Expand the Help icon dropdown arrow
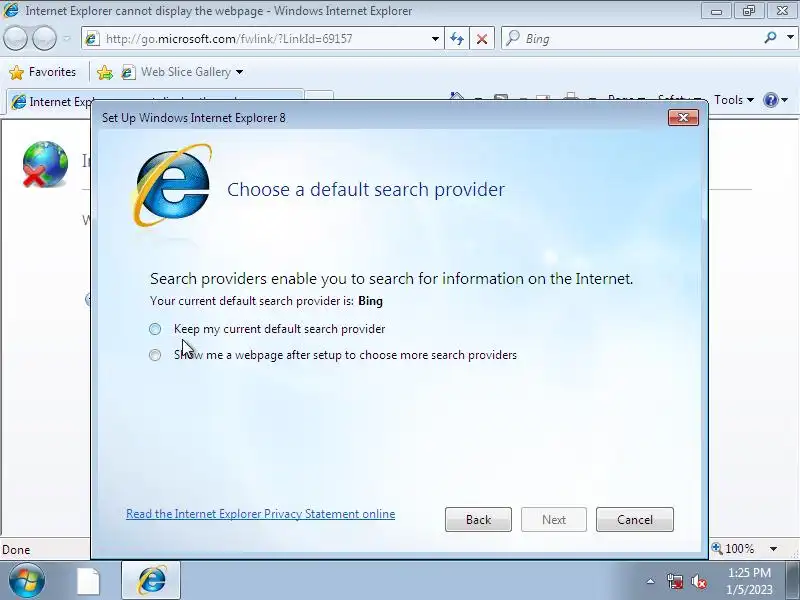 point(785,100)
